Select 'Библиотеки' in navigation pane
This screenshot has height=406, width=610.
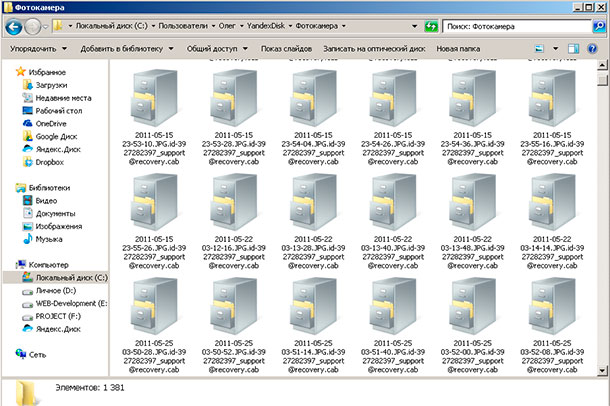(43, 187)
